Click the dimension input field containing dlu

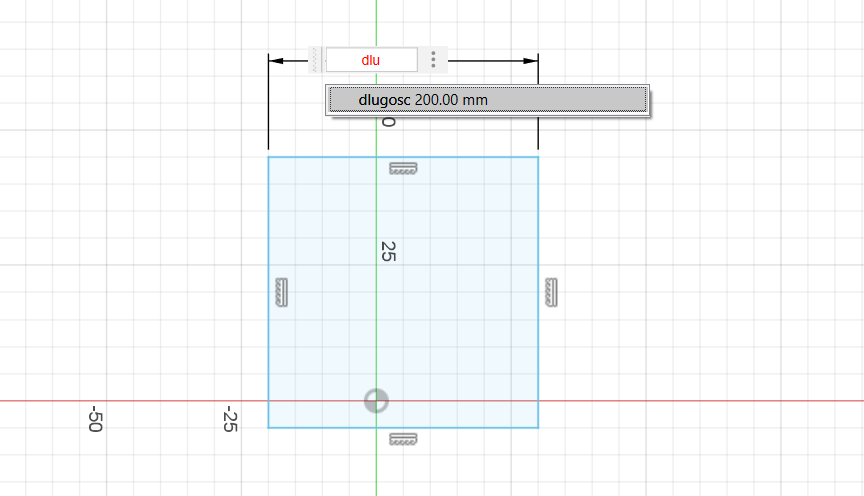[x=371, y=60]
